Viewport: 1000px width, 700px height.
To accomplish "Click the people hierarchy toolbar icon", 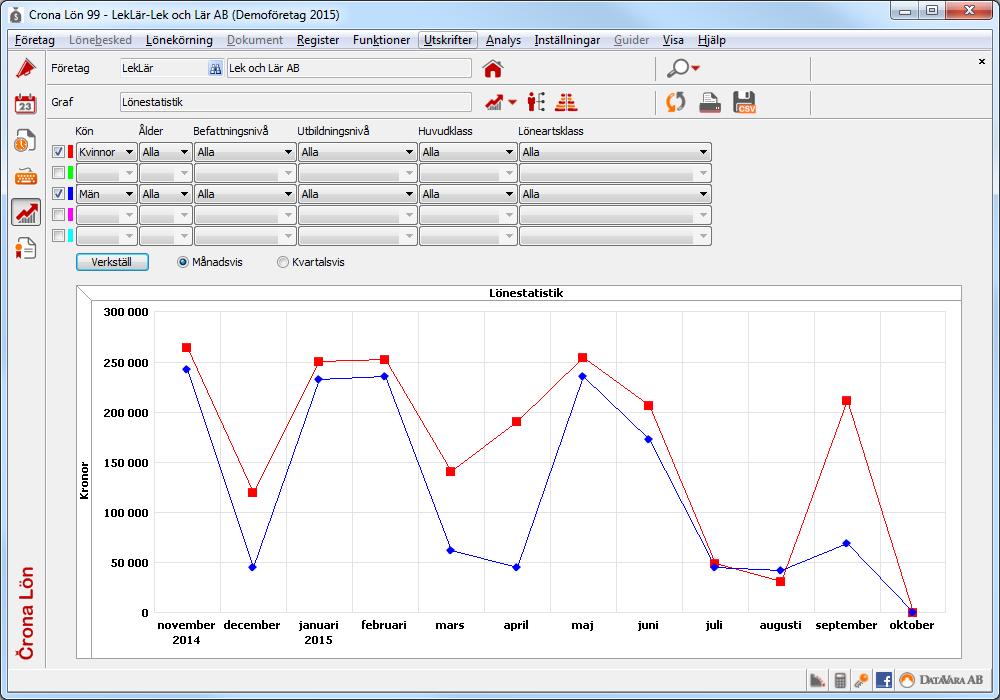I will (x=536, y=102).
